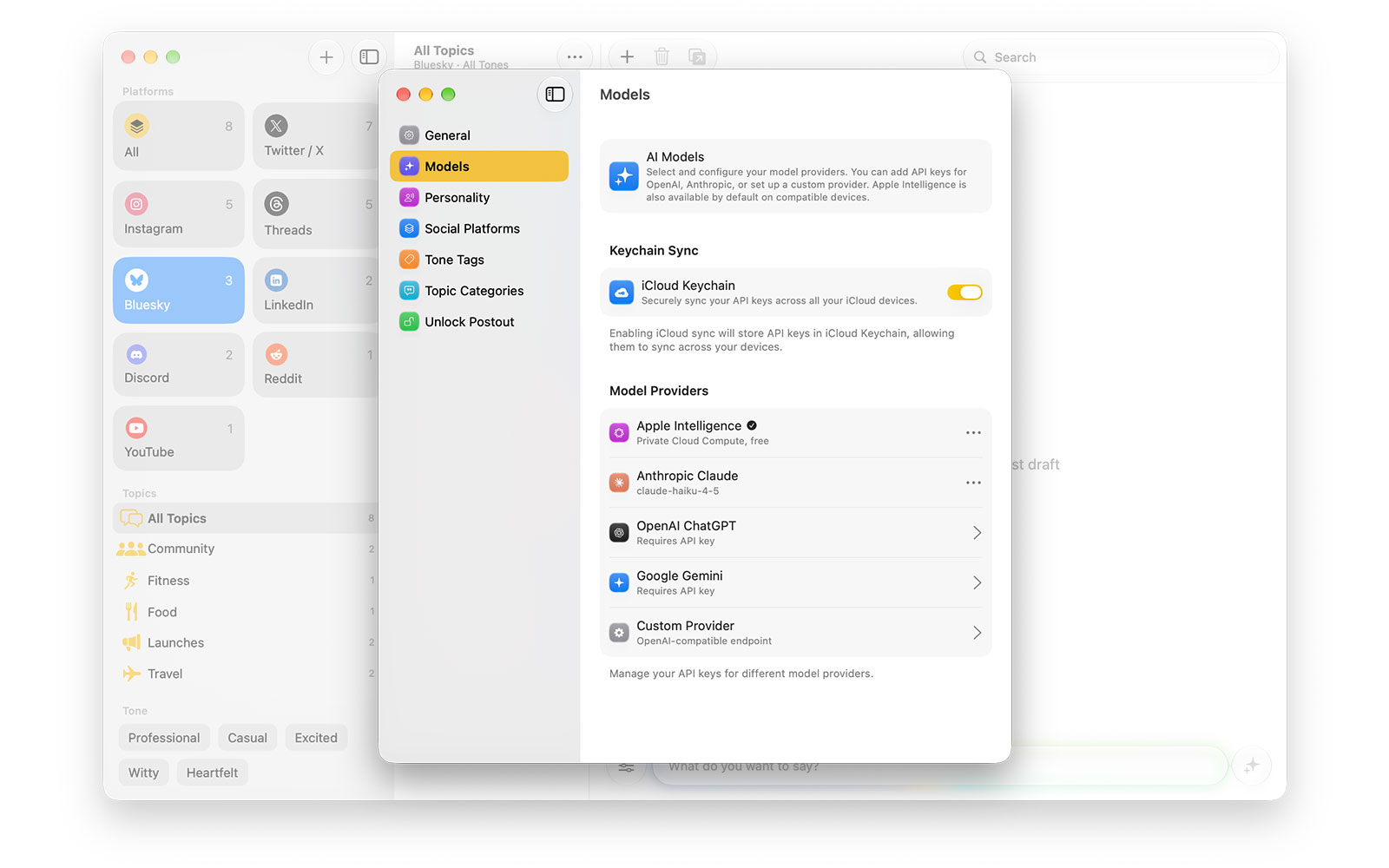Screen dimensions: 1389x868
Task: Select the Travel topic
Action: tap(246, 674)
